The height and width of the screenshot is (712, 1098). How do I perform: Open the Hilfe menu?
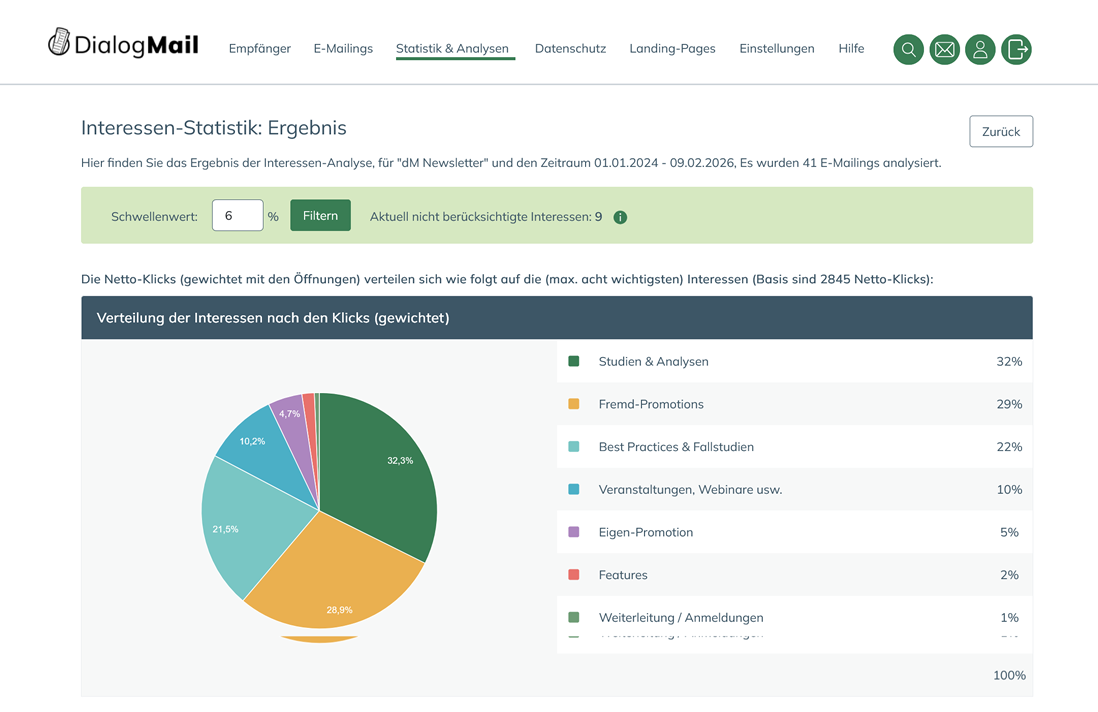point(851,48)
